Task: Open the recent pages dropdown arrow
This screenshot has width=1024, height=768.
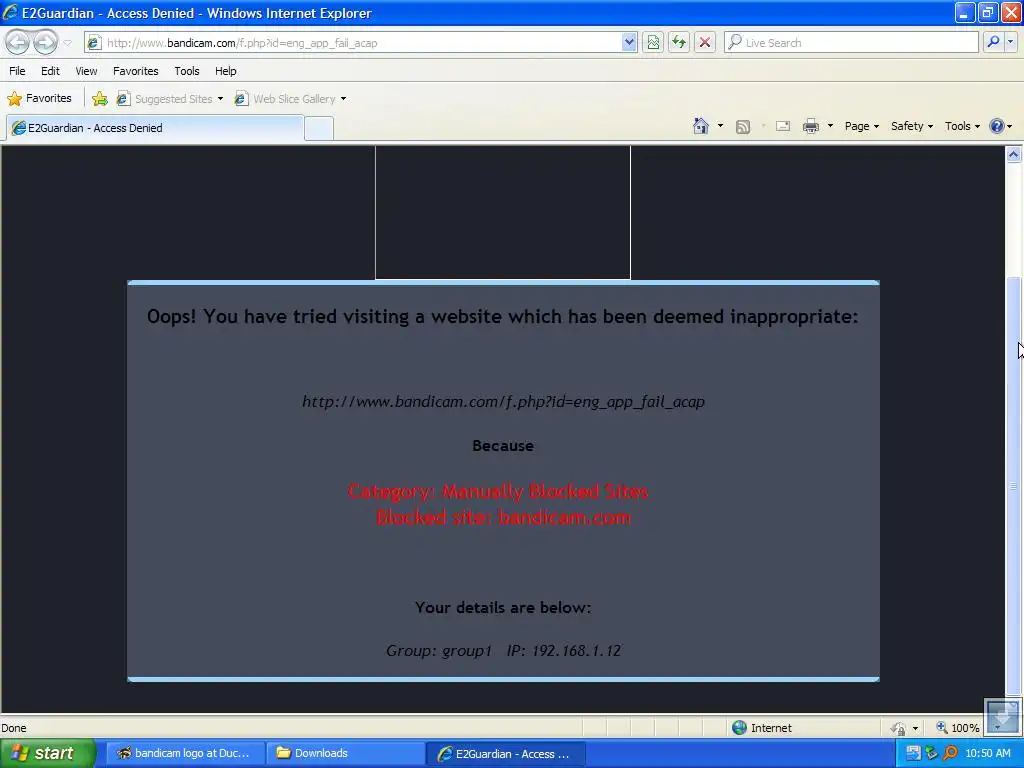Action: pyautogui.click(x=67, y=43)
